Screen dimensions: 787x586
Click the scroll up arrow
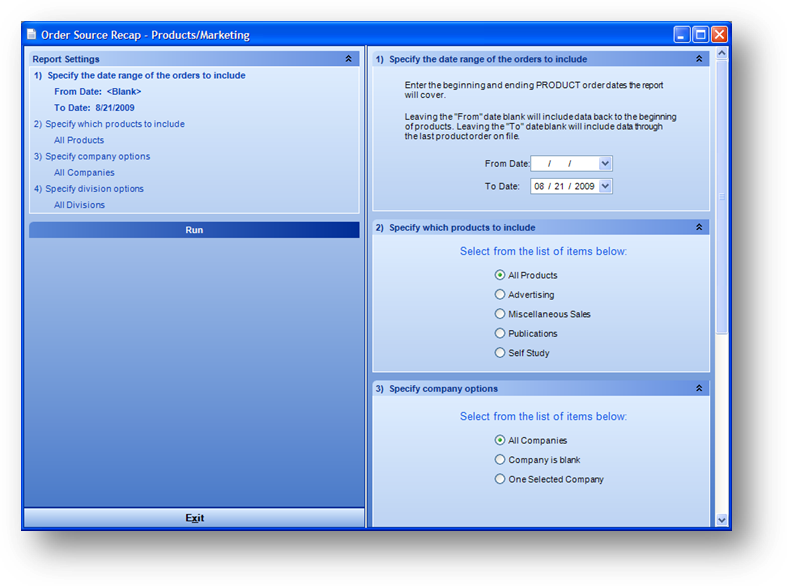click(x=721, y=53)
